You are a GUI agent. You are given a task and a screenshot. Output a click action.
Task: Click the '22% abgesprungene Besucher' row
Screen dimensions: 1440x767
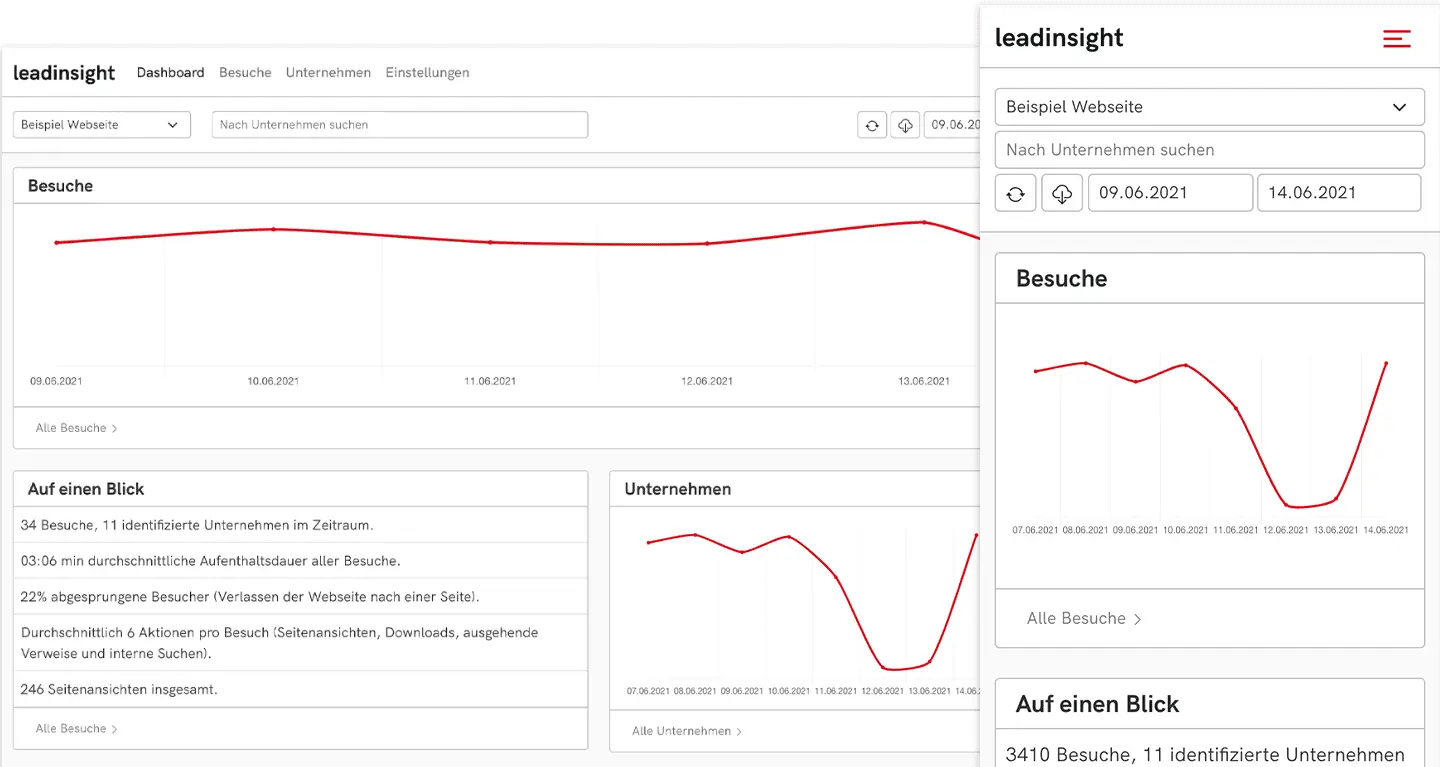coord(300,597)
